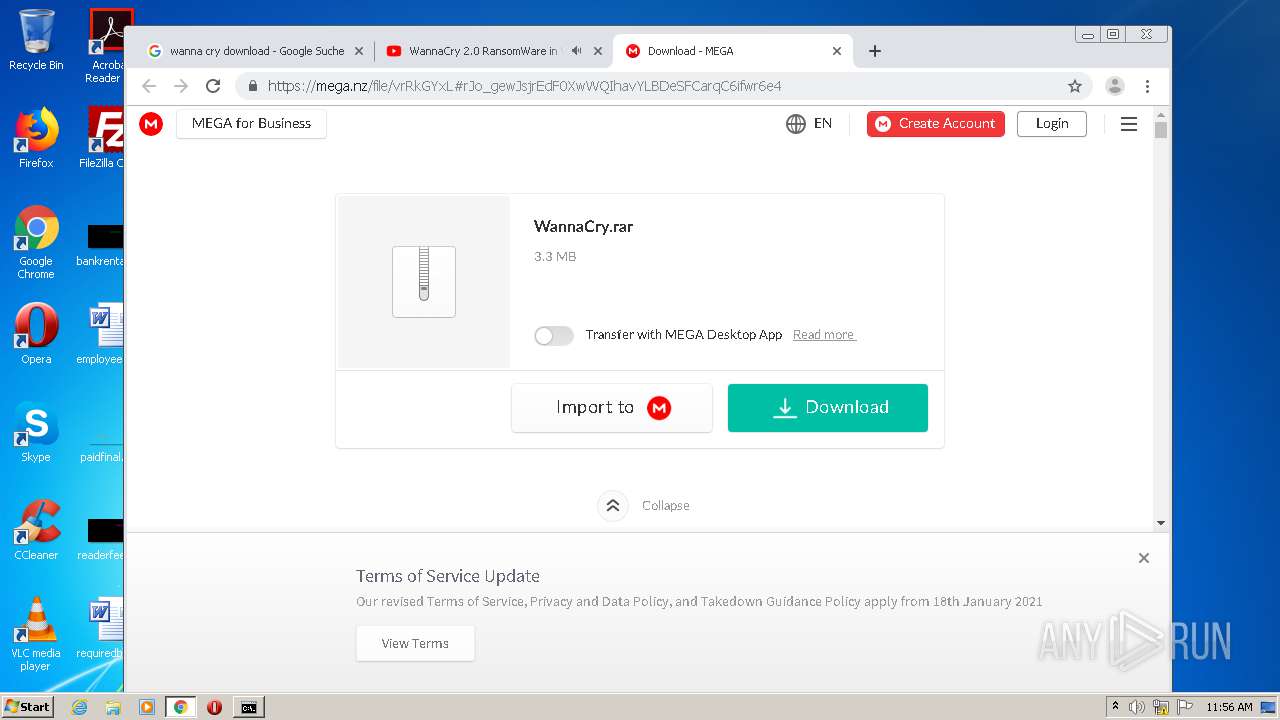Click the network tray icon

1161,707
